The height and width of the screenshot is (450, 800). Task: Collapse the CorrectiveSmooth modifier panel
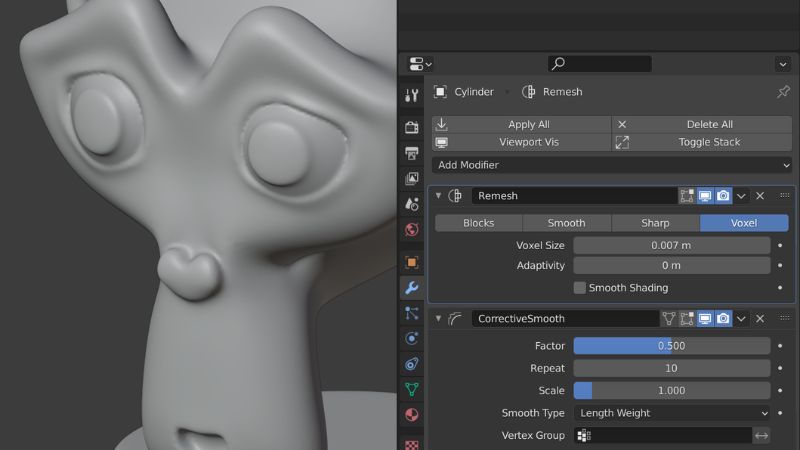pos(438,318)
